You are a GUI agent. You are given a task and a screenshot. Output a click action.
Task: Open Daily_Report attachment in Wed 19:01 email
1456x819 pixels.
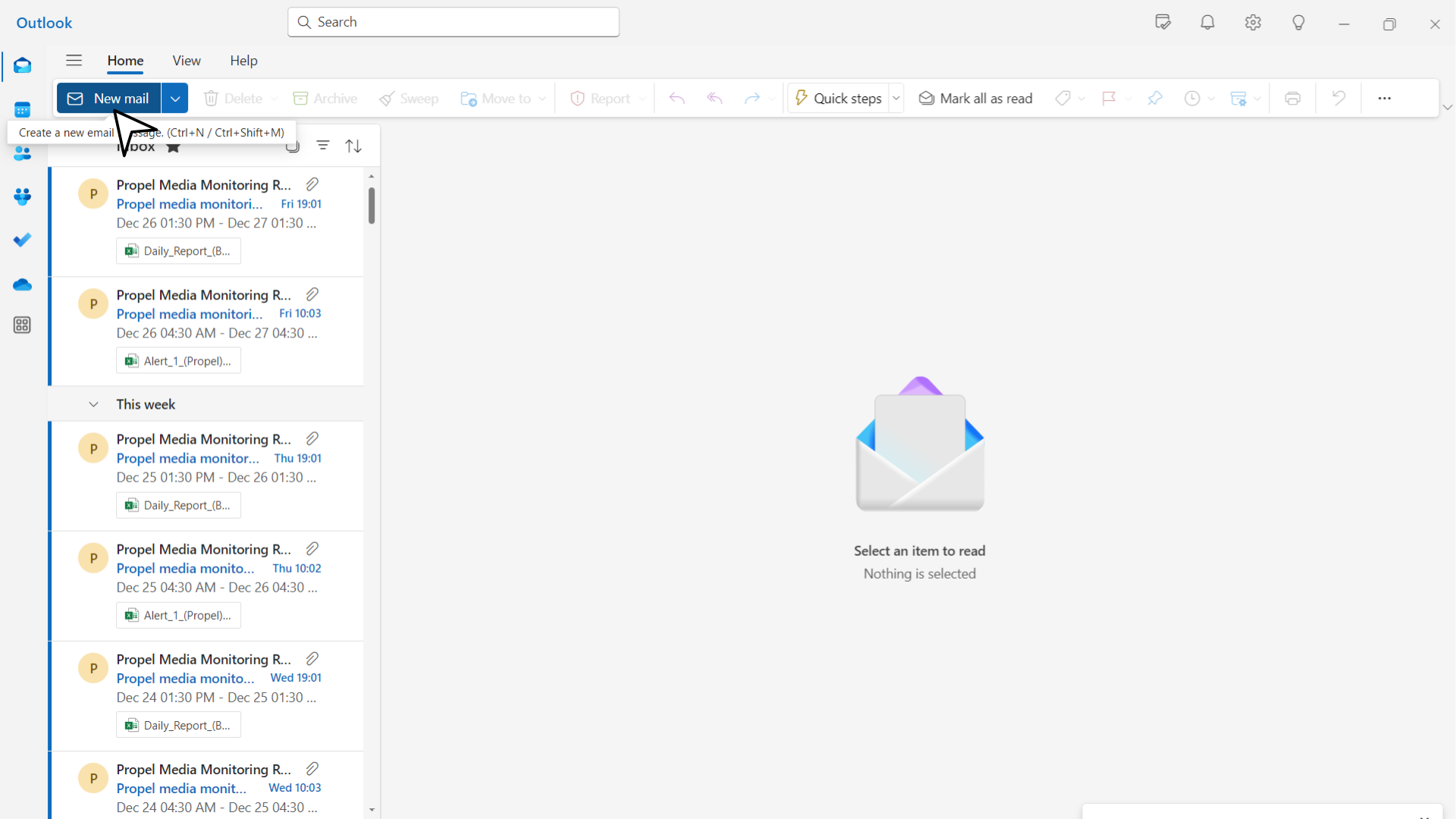coord(178,725)
